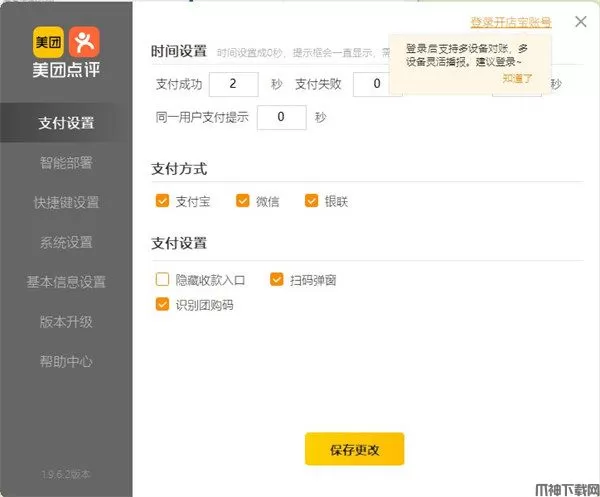Screen dimensions: 600x497
Task: Click the 同一用户支付提示 seconds field
Action: pyautogui.click(x=281, y=117)
